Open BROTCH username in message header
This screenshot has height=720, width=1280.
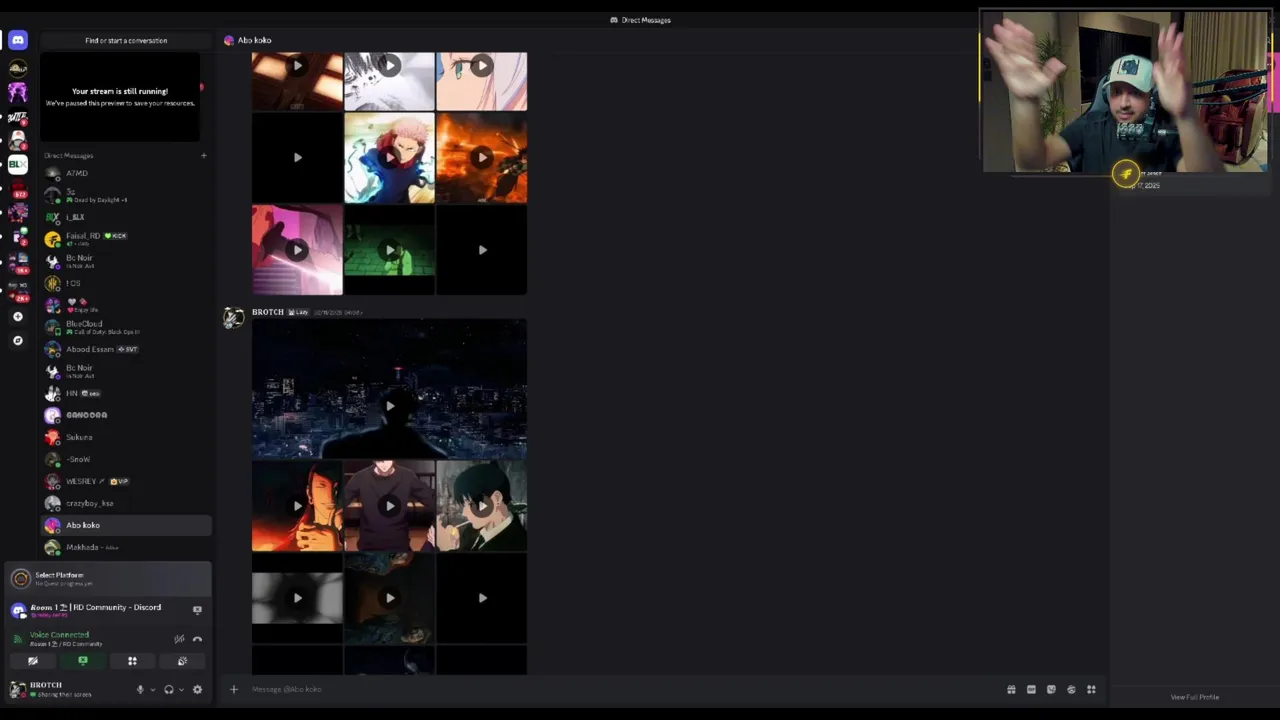coord(268,312)
